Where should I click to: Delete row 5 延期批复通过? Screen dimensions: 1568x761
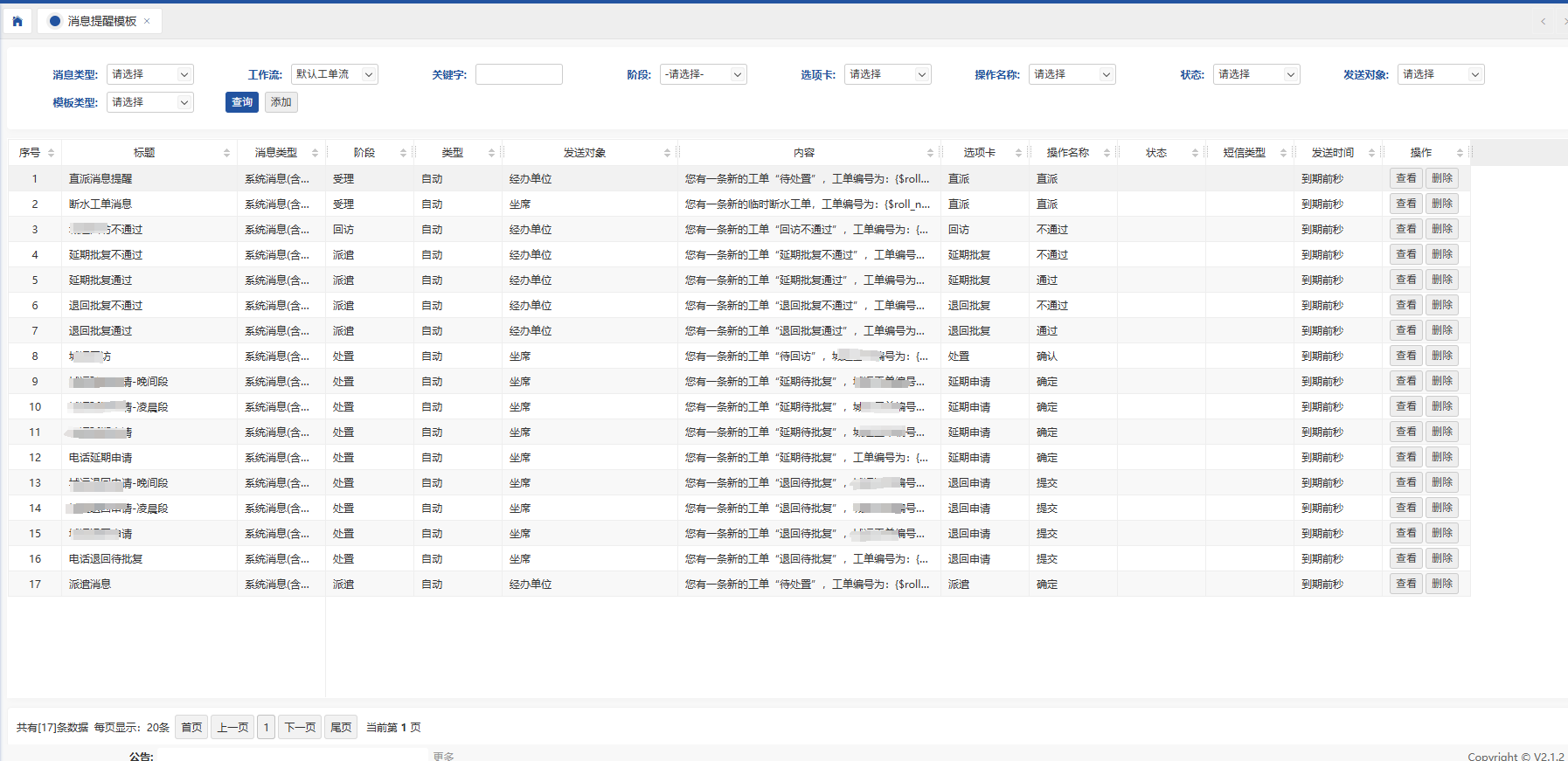tap(1442, 280)
